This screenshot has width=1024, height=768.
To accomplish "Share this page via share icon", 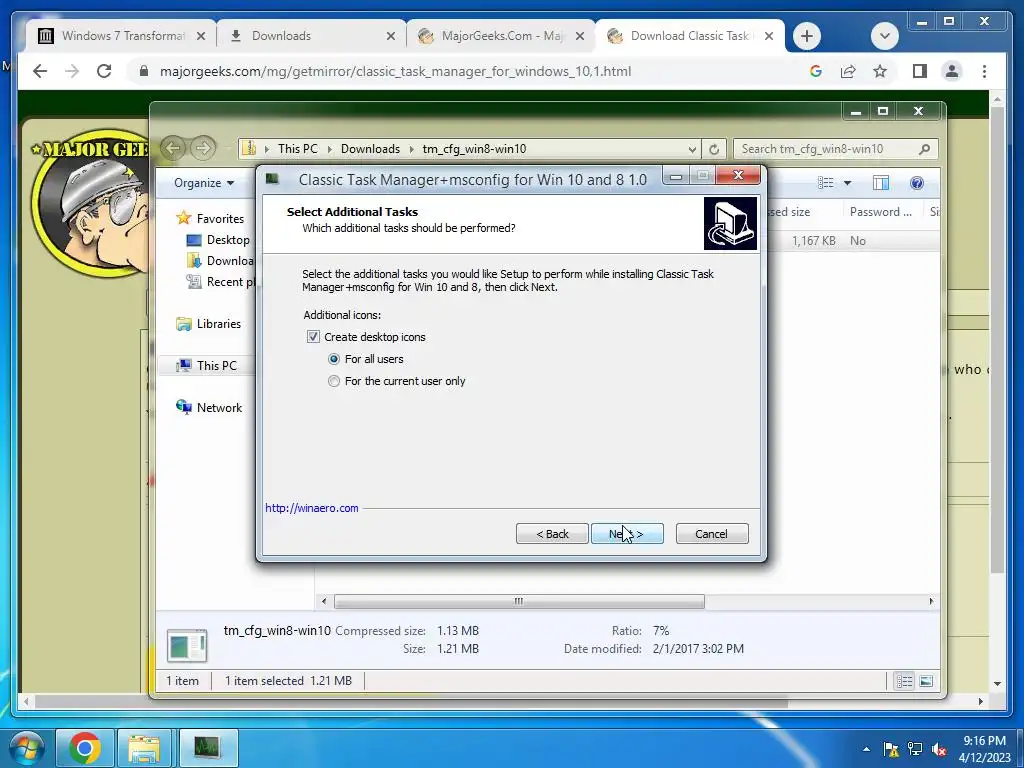I will point(848,71).
